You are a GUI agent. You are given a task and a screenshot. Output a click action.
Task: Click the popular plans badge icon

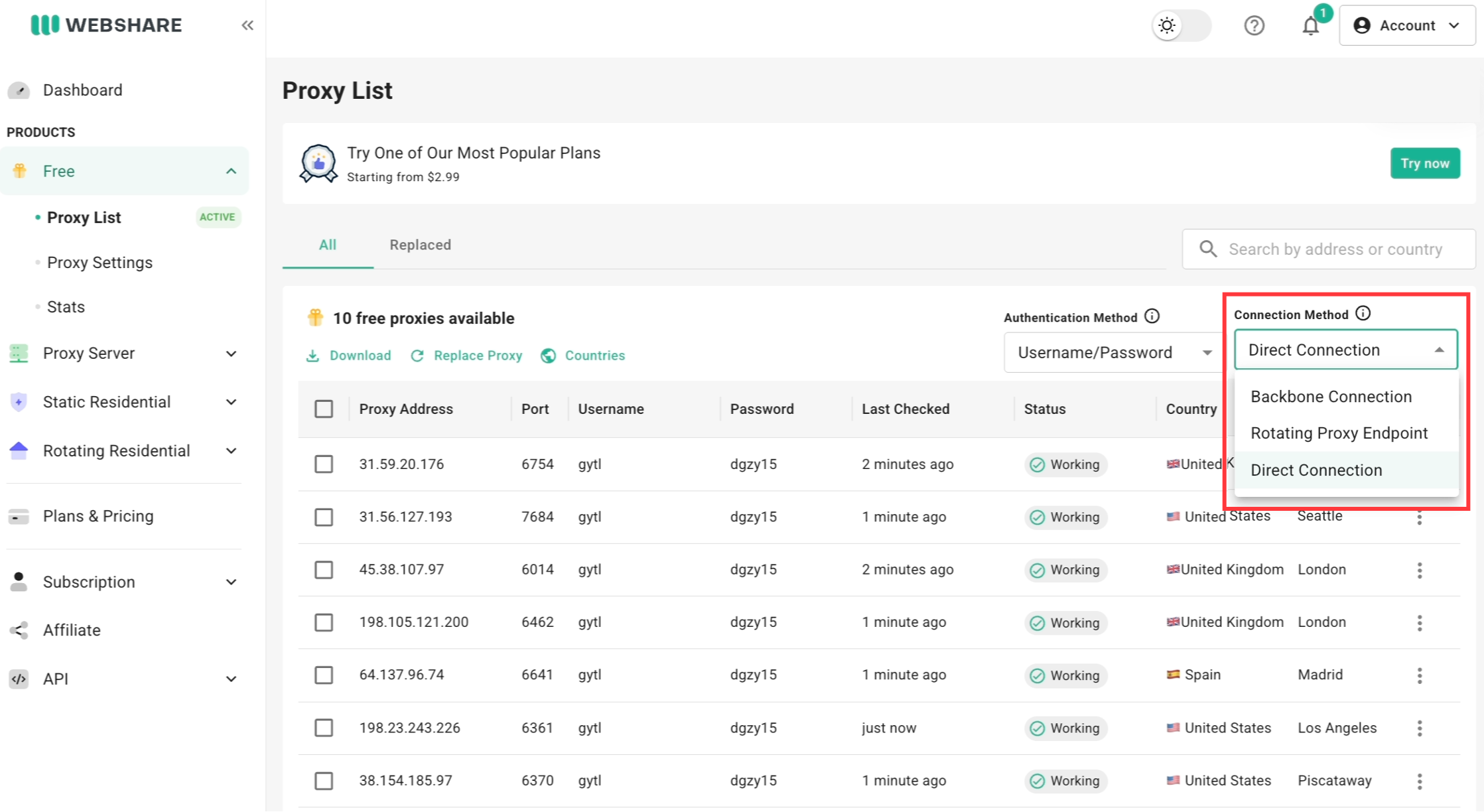pos(318,163)
